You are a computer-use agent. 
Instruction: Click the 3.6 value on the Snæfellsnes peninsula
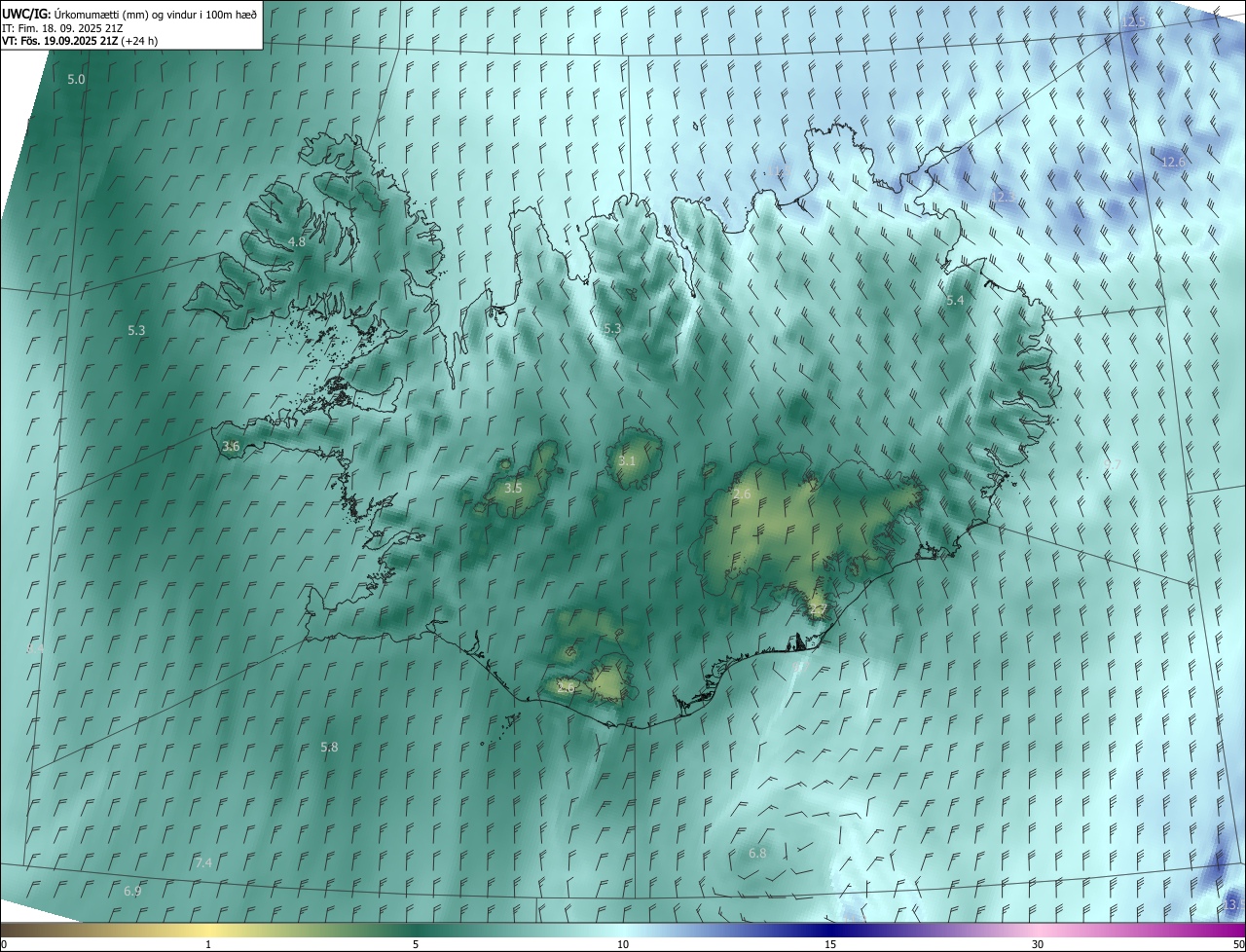point(231,446)
